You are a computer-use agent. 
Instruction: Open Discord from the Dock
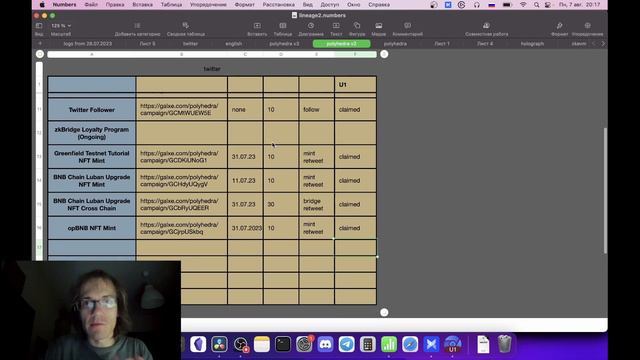coord(325,344)
